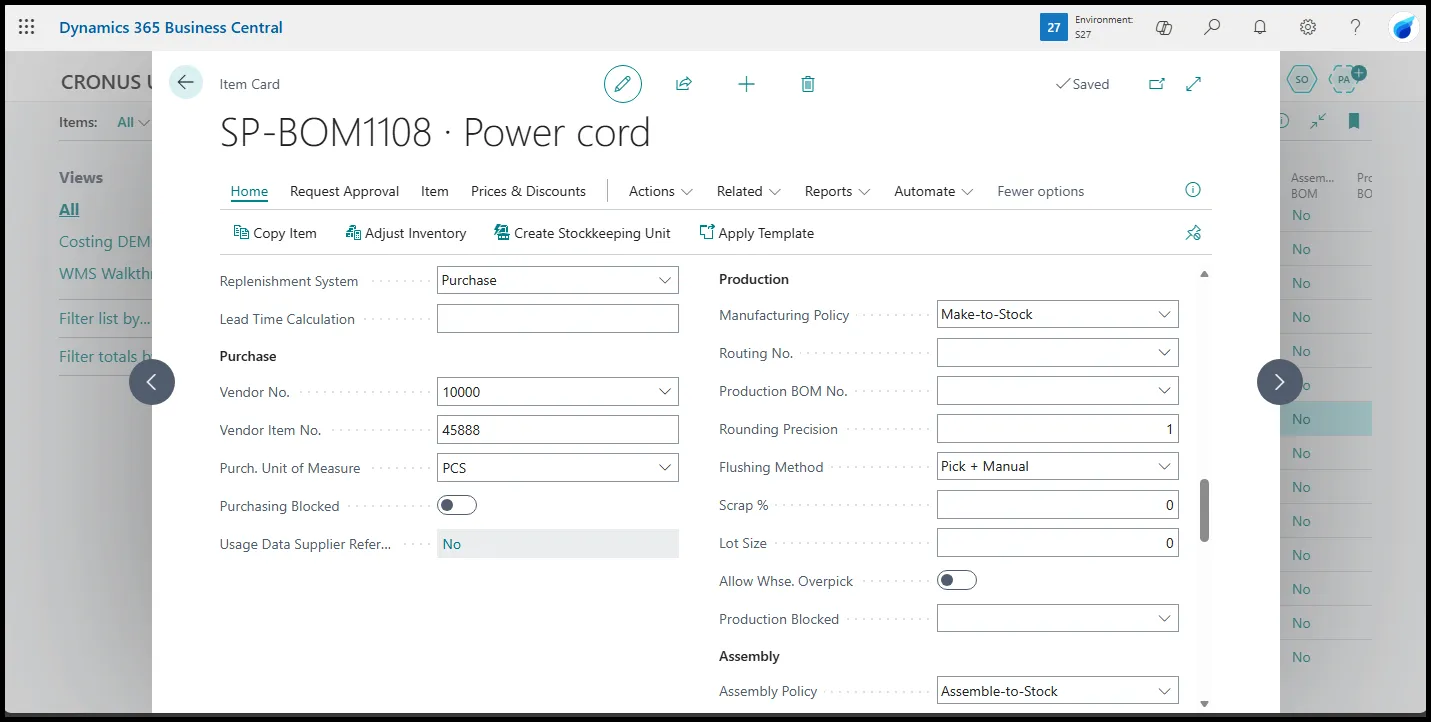
Task: Click Create Stockkeeping Unit action
Action: point(582,233)
